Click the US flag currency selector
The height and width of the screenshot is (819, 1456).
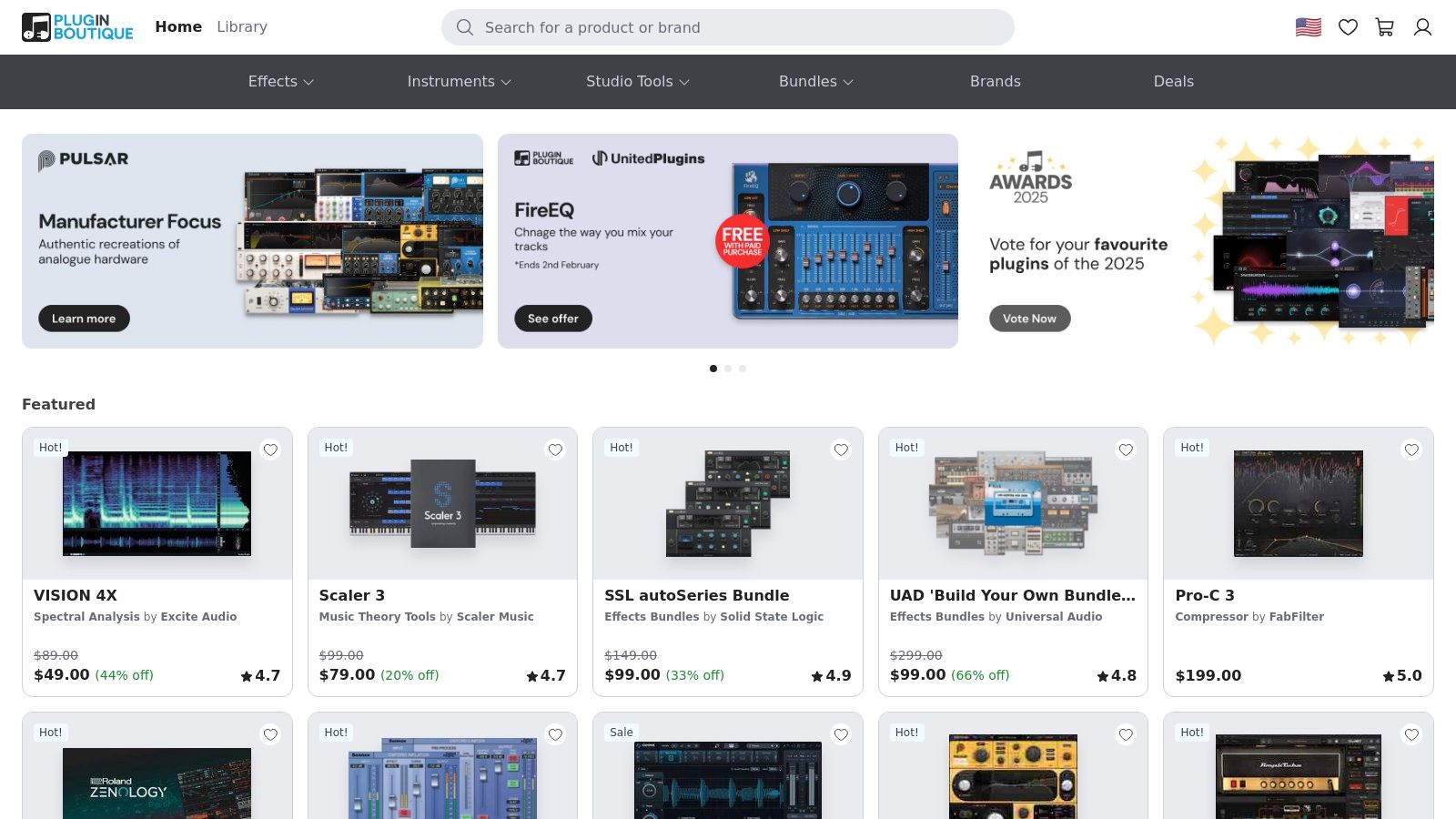(1308, 26)
